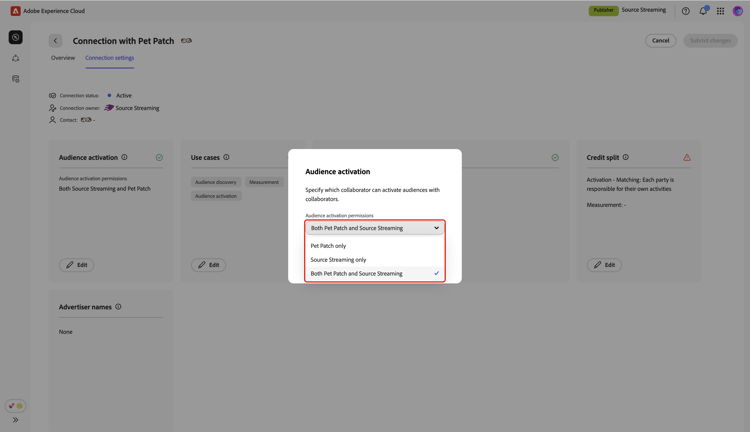Click the contact person icon
The image size is (750, 432).
click(53, 120)
